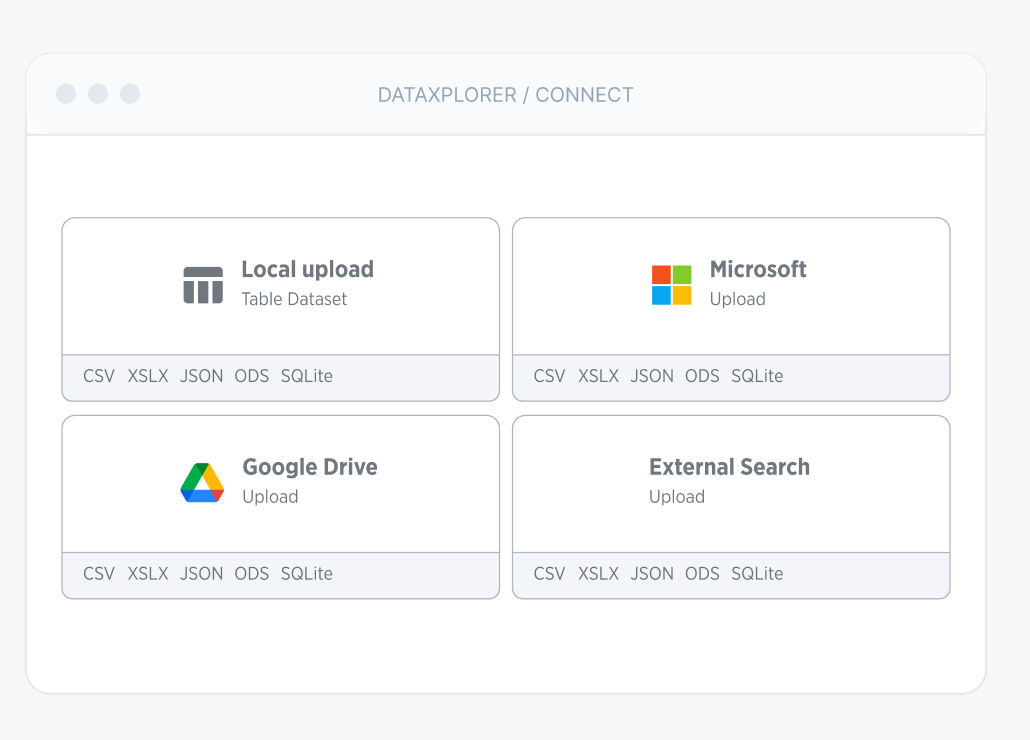Click CSV in the Local upload card
Image resolution: width=1030 pixels, height=740 pixels.
(99, 376)
